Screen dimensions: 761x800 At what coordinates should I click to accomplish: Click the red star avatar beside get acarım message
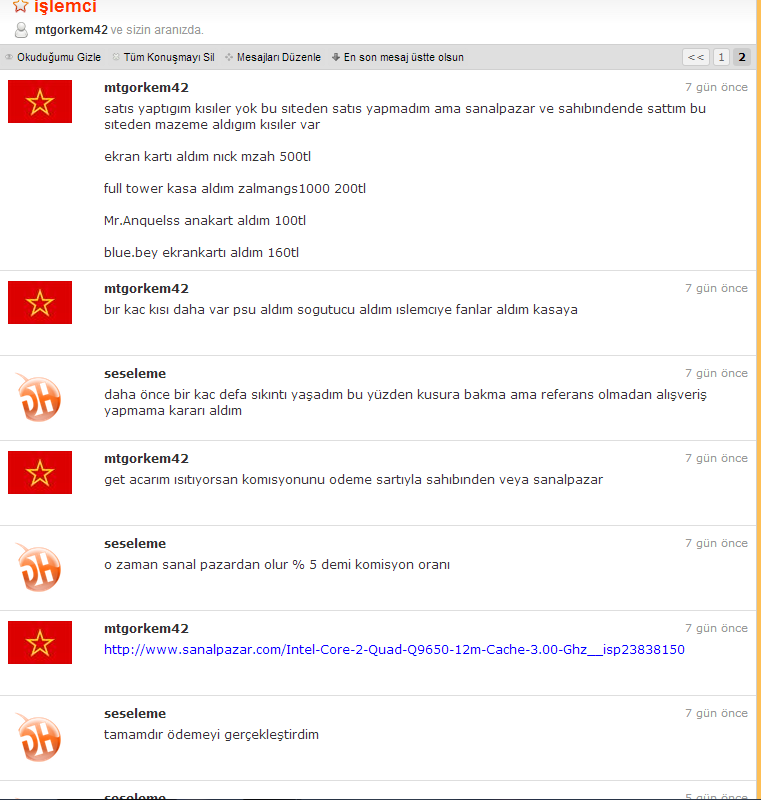tap(40, 472)
